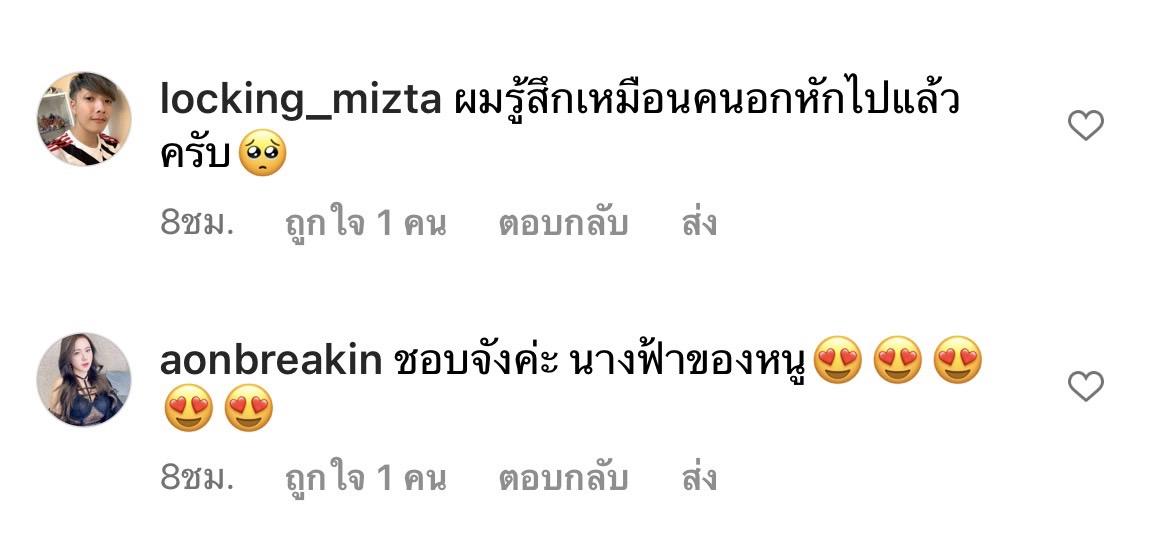Tap ส่ง under locking_mizta's comment
The height and width of the screenshot is (539, 1170).
(x=699, y=222)
